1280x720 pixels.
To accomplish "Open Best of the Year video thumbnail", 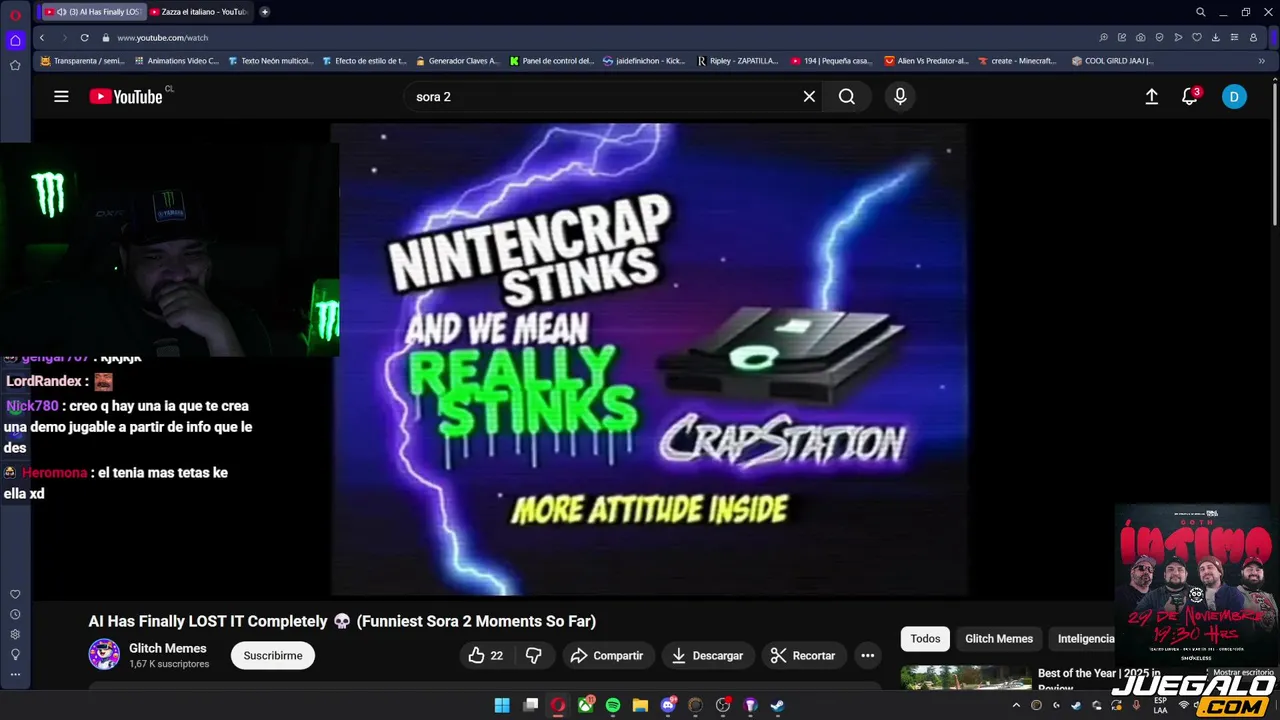I will pyautogui.click(x=966, y=678).
